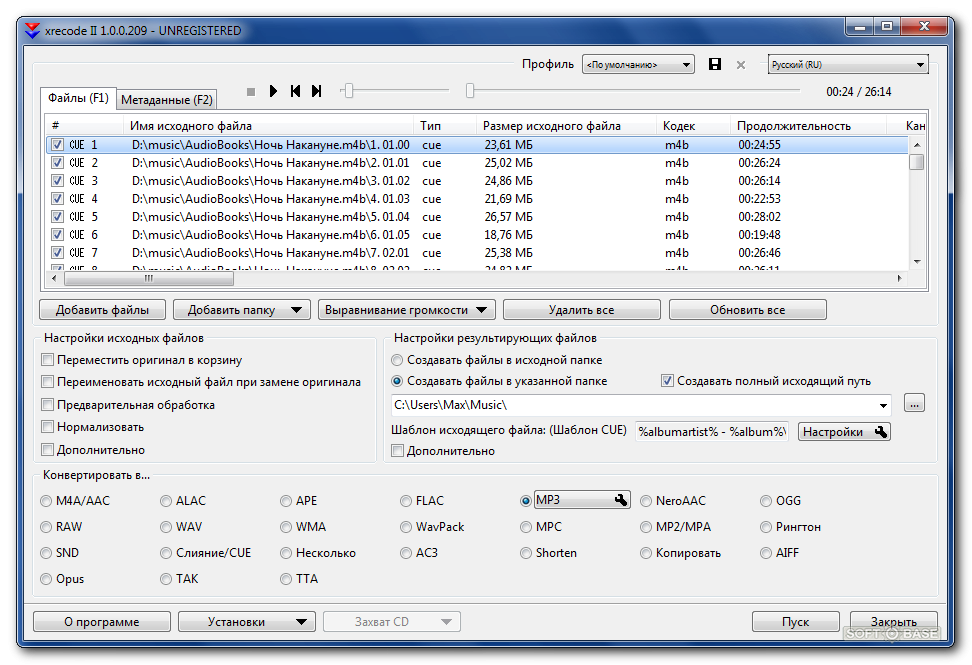Sort by Кодек column header
Viewport: 972px width, 665px height.
tap(693, 126)
